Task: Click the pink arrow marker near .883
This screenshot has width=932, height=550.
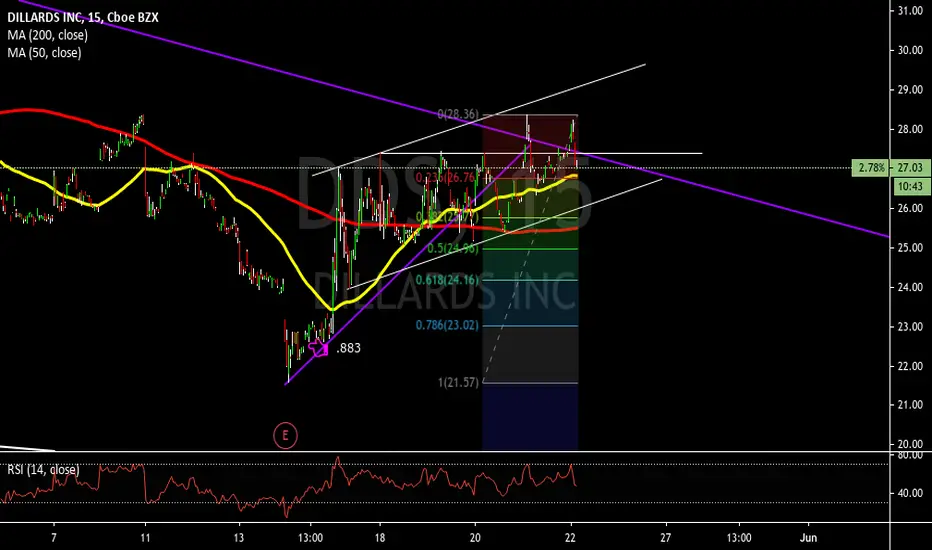Action: (319, 348)
